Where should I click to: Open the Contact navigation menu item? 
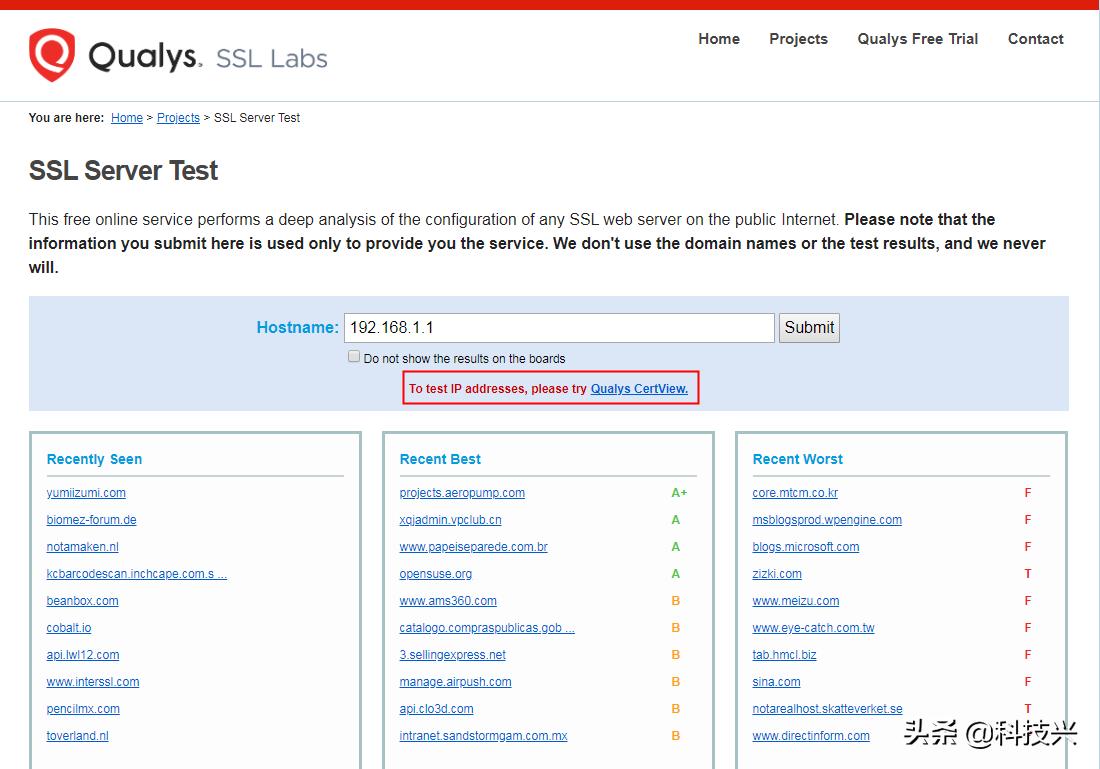1035,39
